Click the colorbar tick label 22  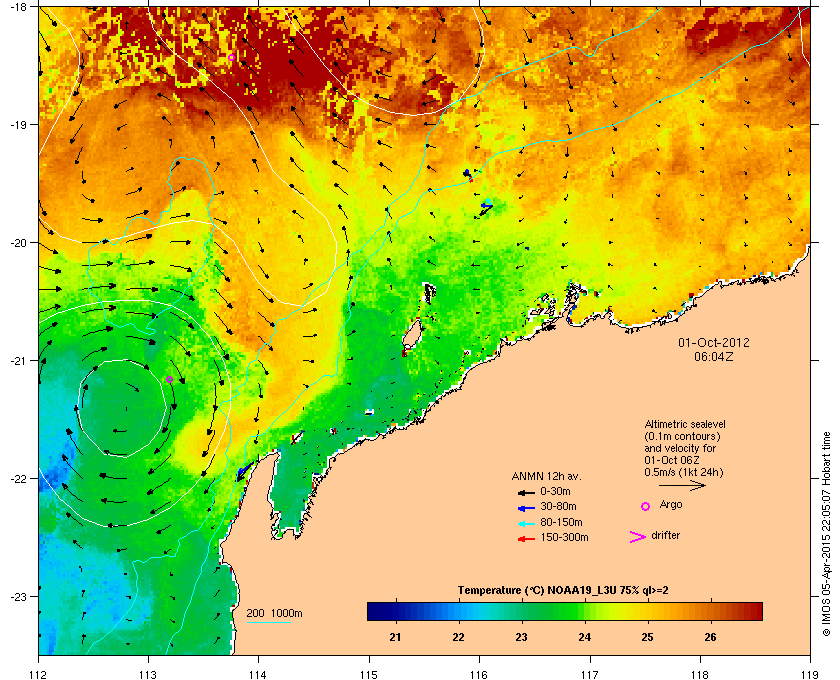click(x=458, y=637)
